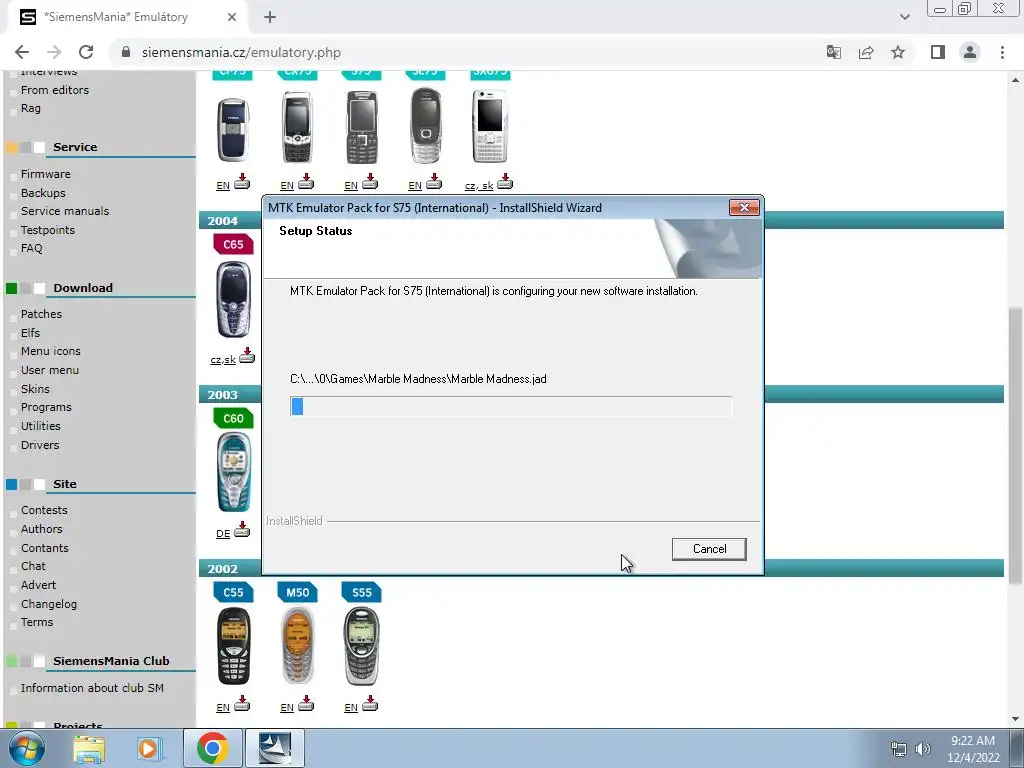Click the browser back arrow
The height and width of the screenshot is (768, 1024).
22,52
